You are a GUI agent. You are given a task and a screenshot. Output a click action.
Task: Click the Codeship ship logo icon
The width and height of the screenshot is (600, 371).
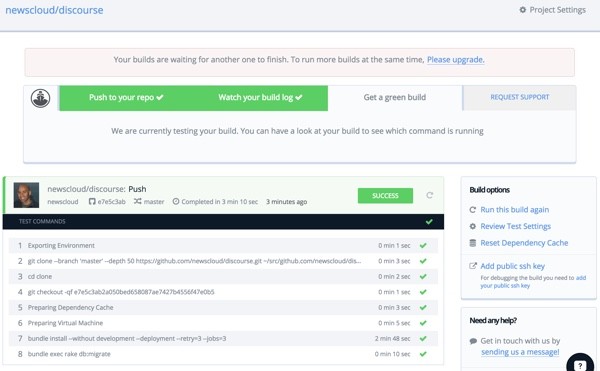tap(40, 98)
